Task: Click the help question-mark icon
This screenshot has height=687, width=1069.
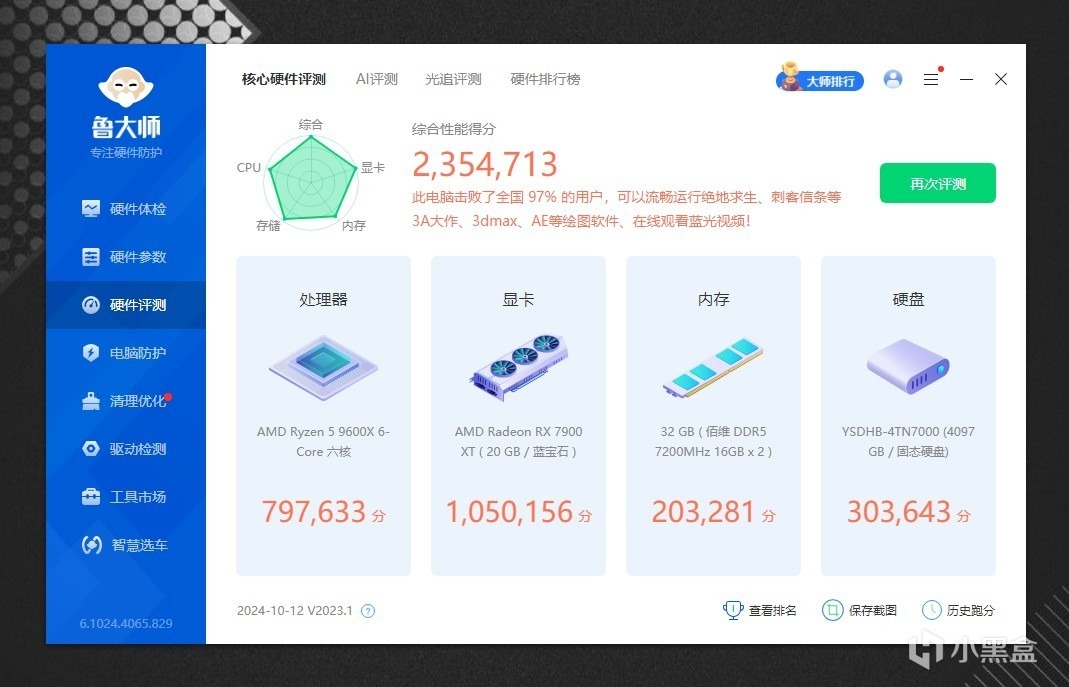Action: (x=368, y=611)
